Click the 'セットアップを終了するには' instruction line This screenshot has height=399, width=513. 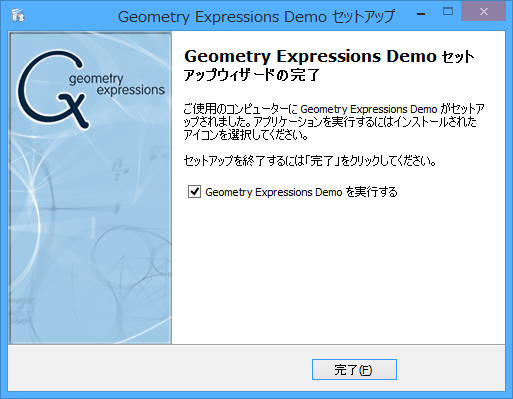pos(310,161)
